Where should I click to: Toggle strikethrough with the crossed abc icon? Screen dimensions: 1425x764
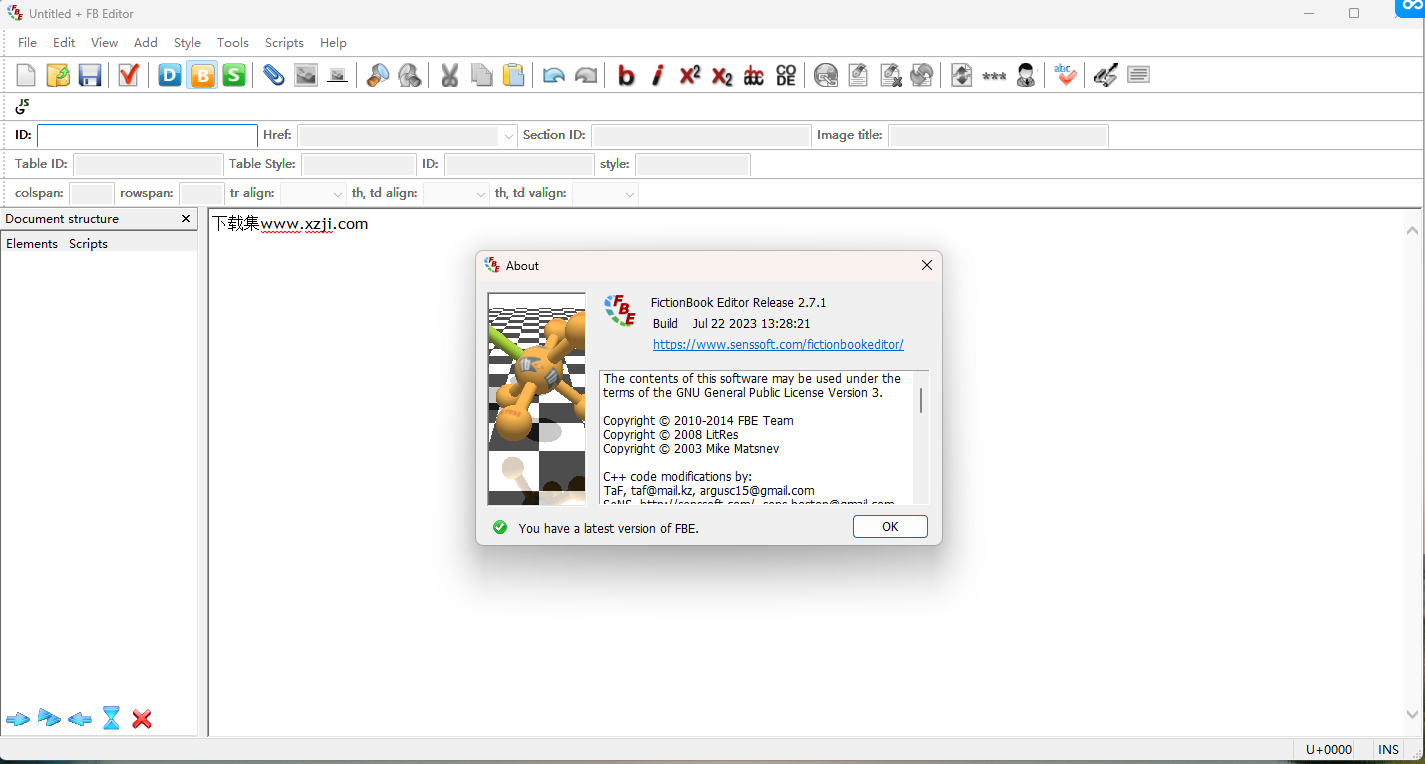[754, 75]
